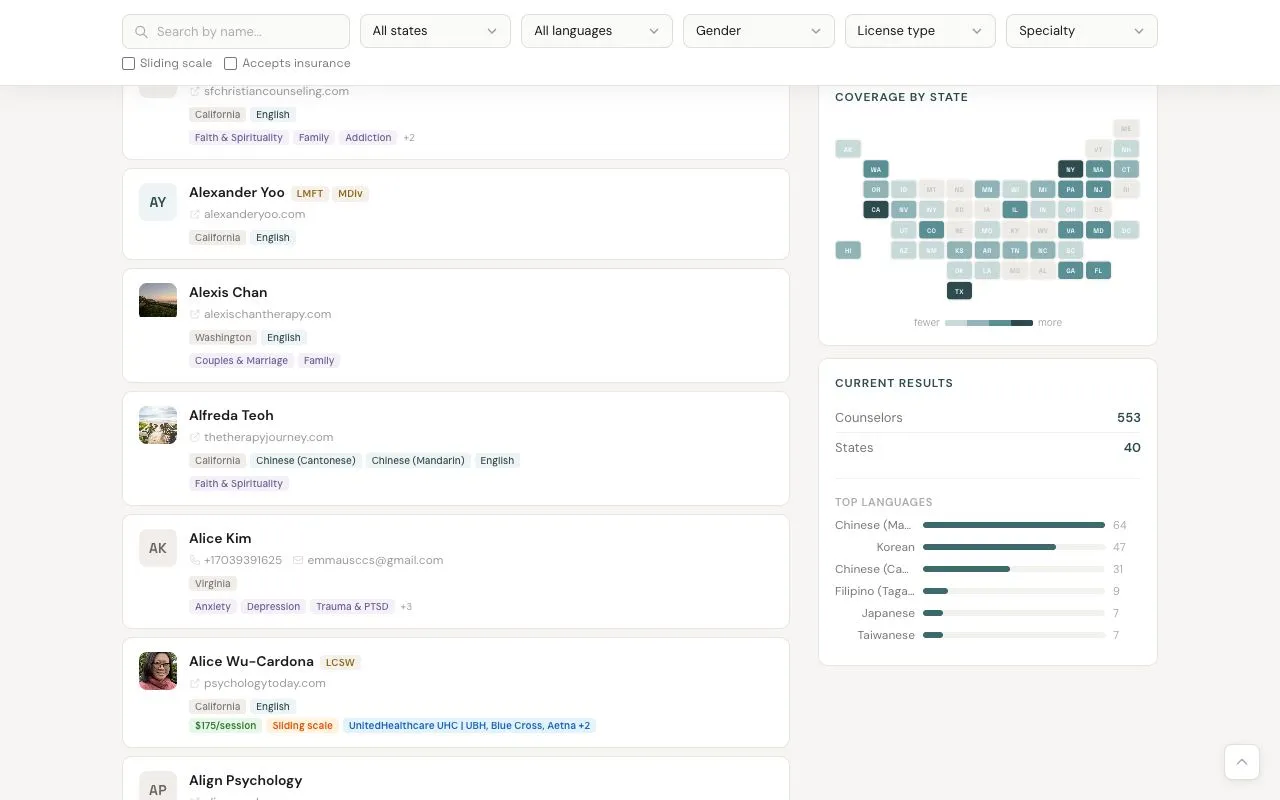Click the fewer-to-more color legend bar
The width and height of the screenshot is (1280, 800).
point(988,322)
